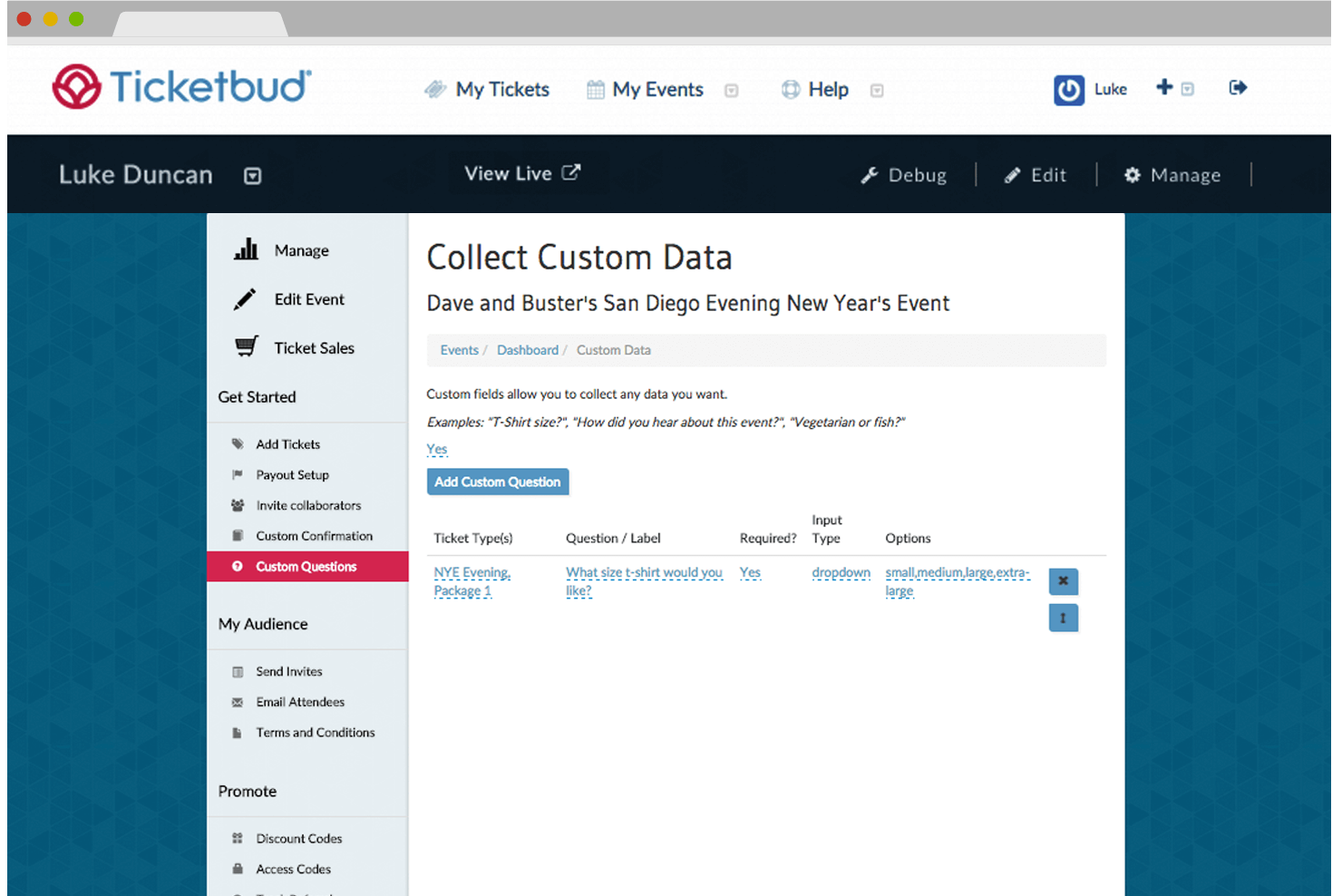Image resolution: width=1342 pixels, height=896 pixels.
Task: Open the Luke Duncan account dropdown
Action: [x=252, y=175]
